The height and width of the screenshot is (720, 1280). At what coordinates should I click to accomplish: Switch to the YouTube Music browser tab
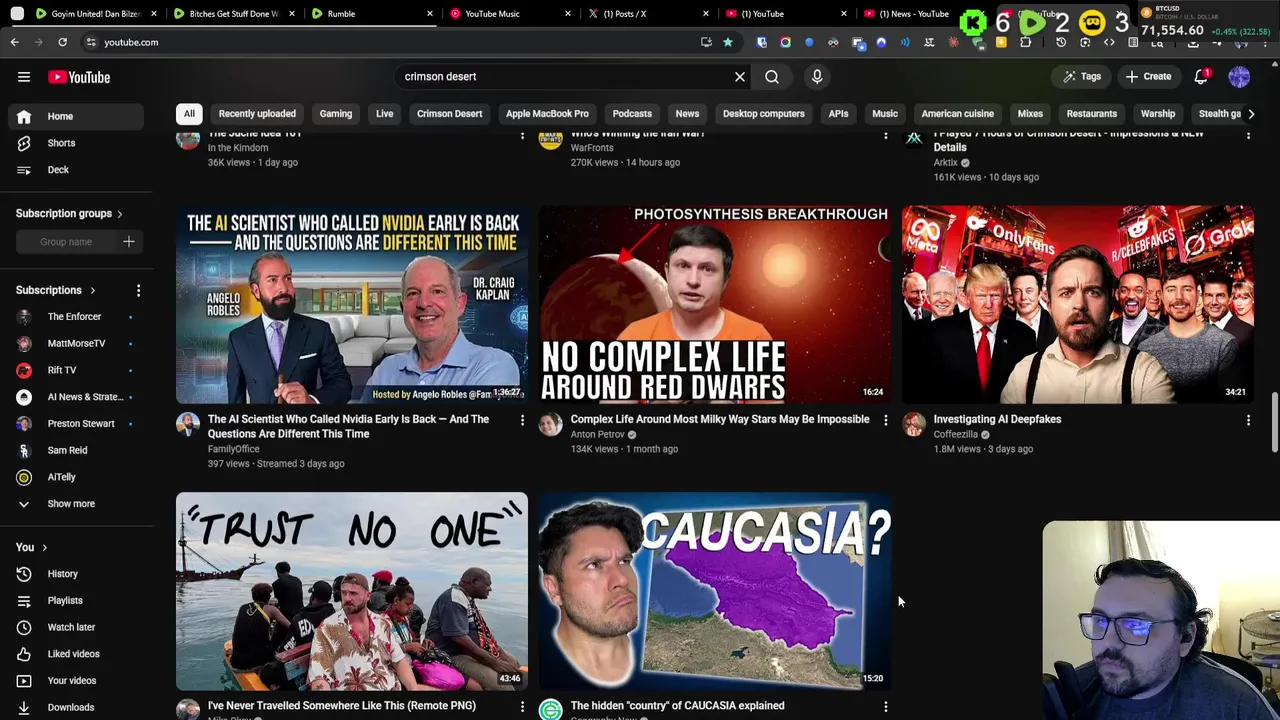click(508, 14)
